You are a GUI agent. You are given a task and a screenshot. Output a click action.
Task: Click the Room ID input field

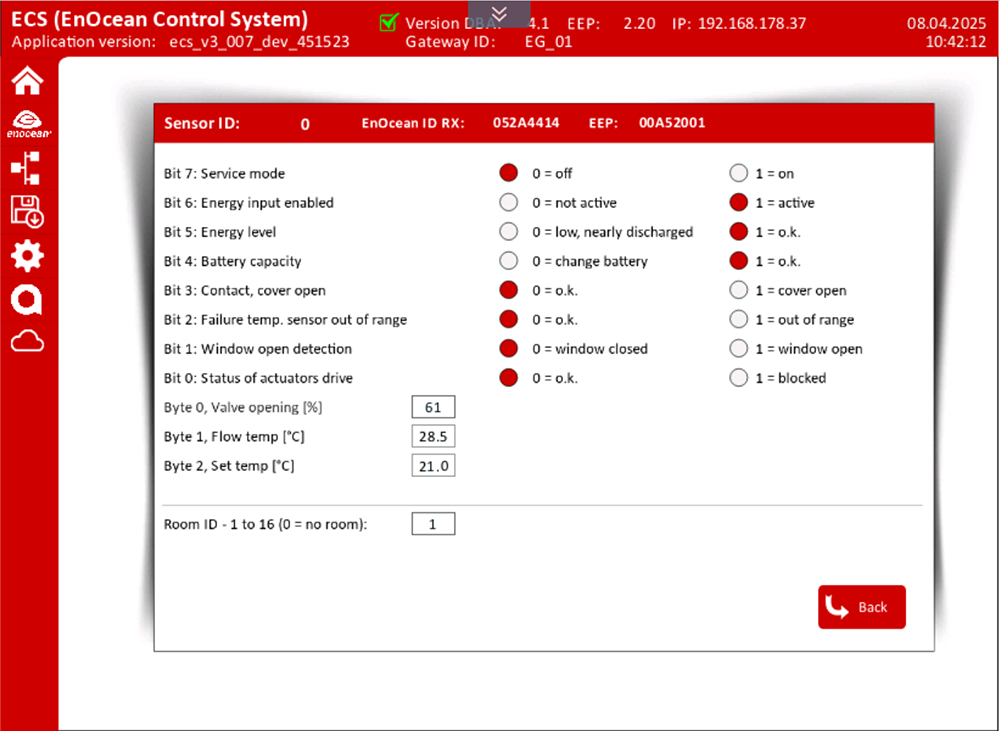(x=433, y=524)
